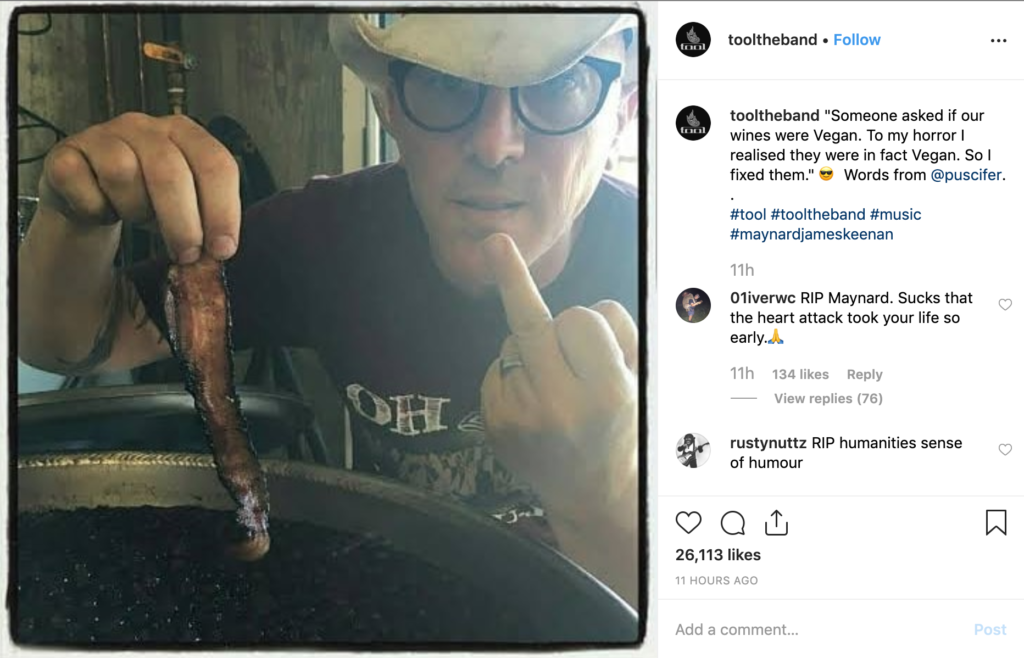
Task: Open the tooltheband username in the header
Action: [x=773, y=40]
